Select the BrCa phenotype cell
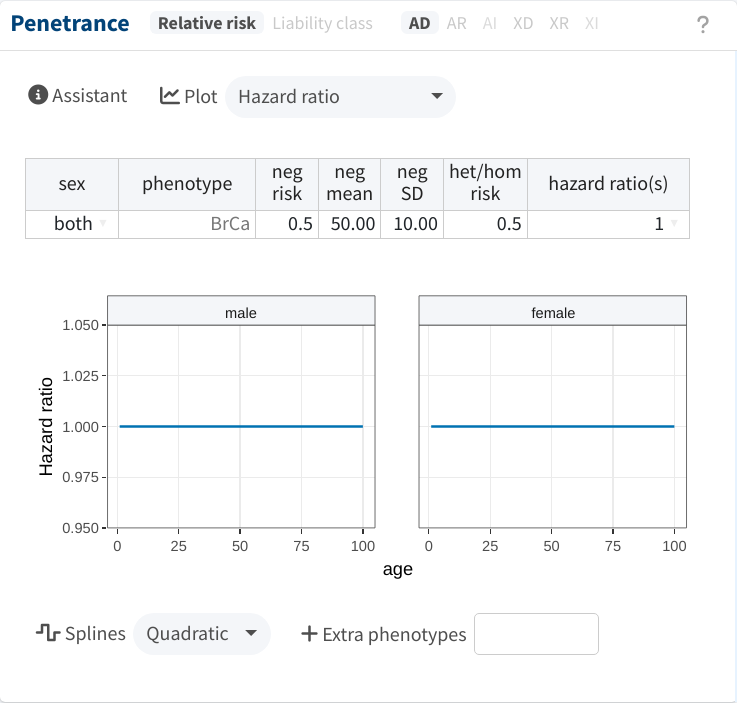737x703 pixels. click(x=187, y=224)
